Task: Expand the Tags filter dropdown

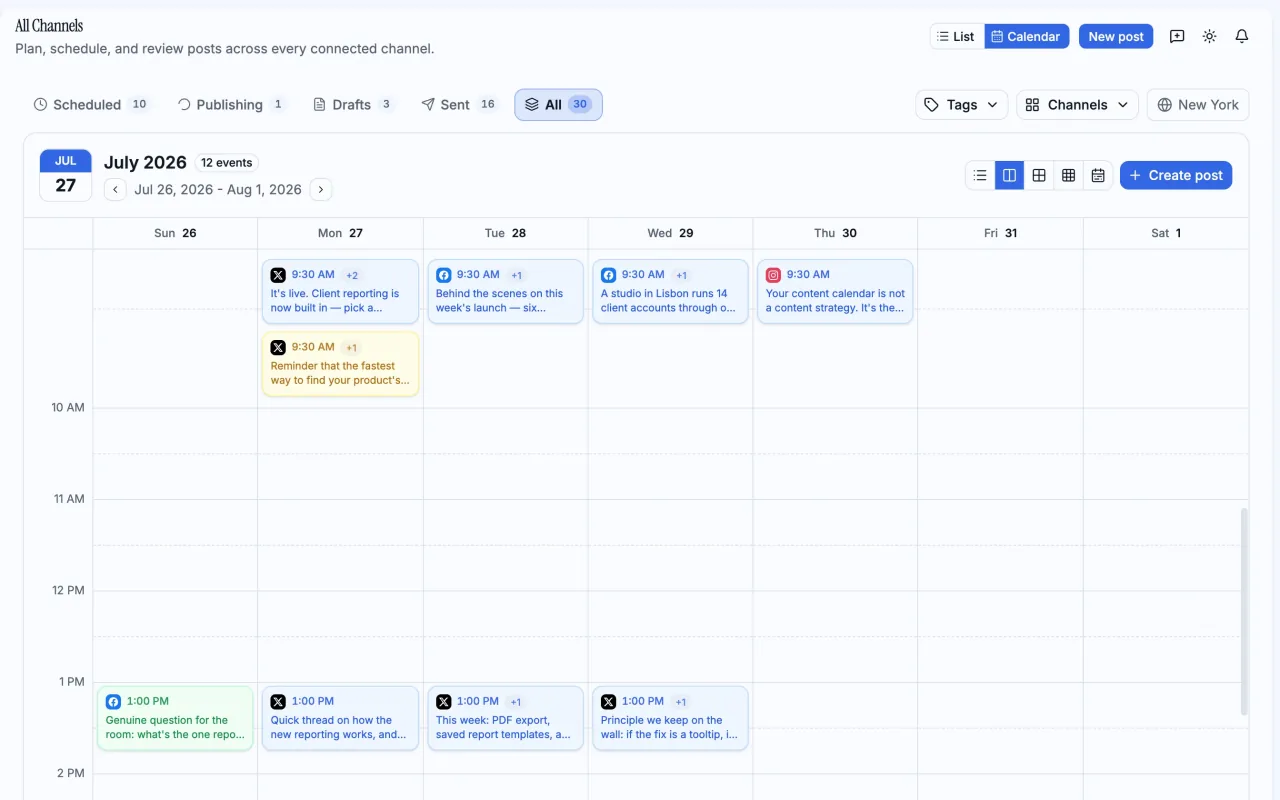Action: (961, 105)
